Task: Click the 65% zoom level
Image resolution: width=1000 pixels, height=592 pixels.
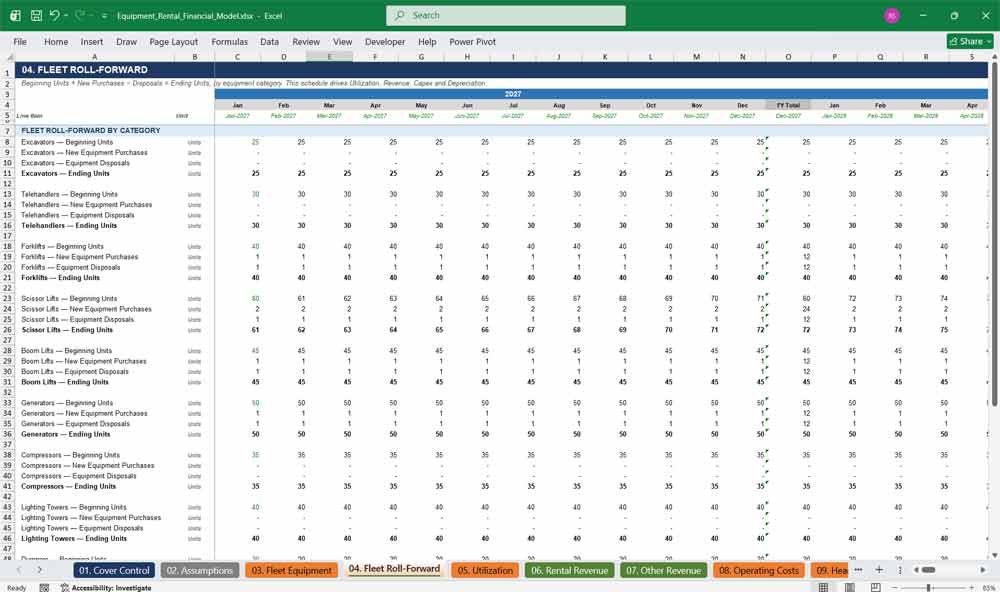Action: pos(989,588)
